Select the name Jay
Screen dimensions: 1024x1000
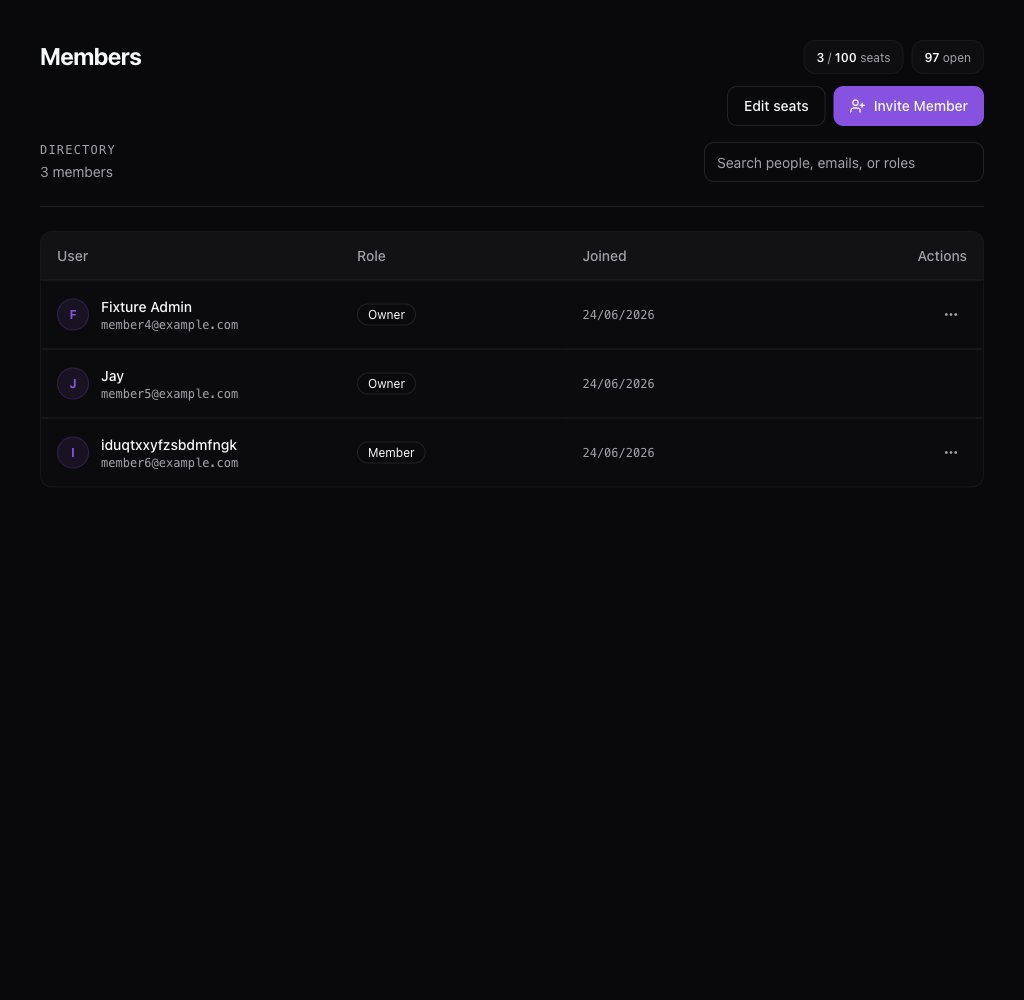(x=112, y=376)
